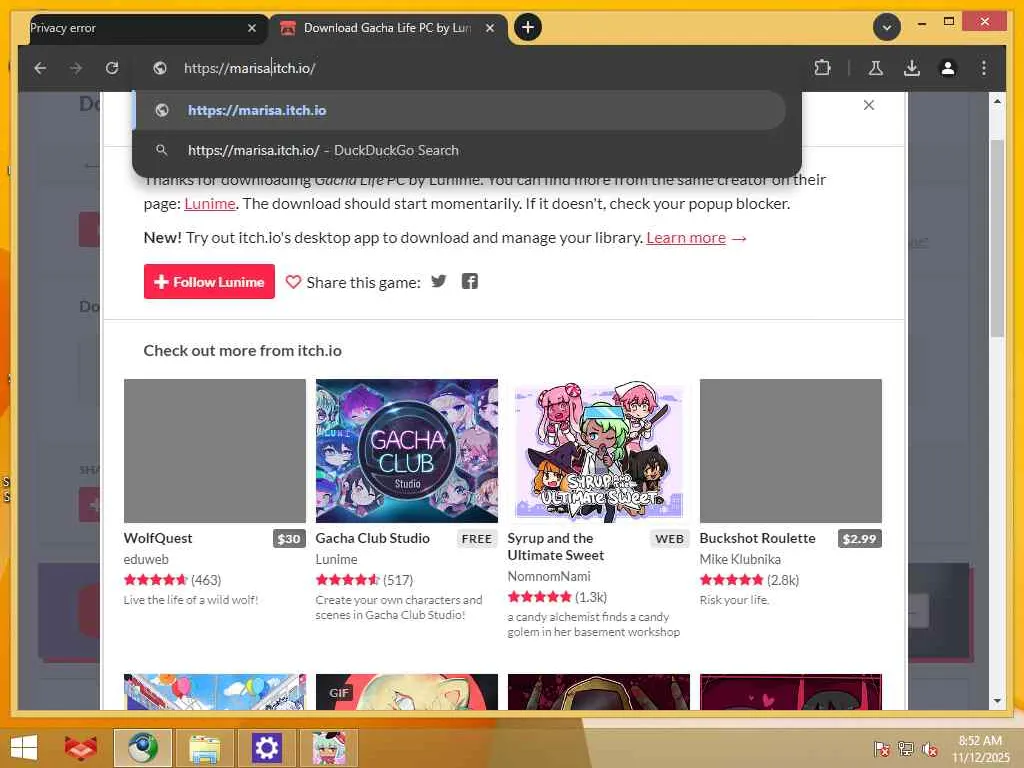
Task: Close the Download Gacha Life PC tab
Action: 490,28
